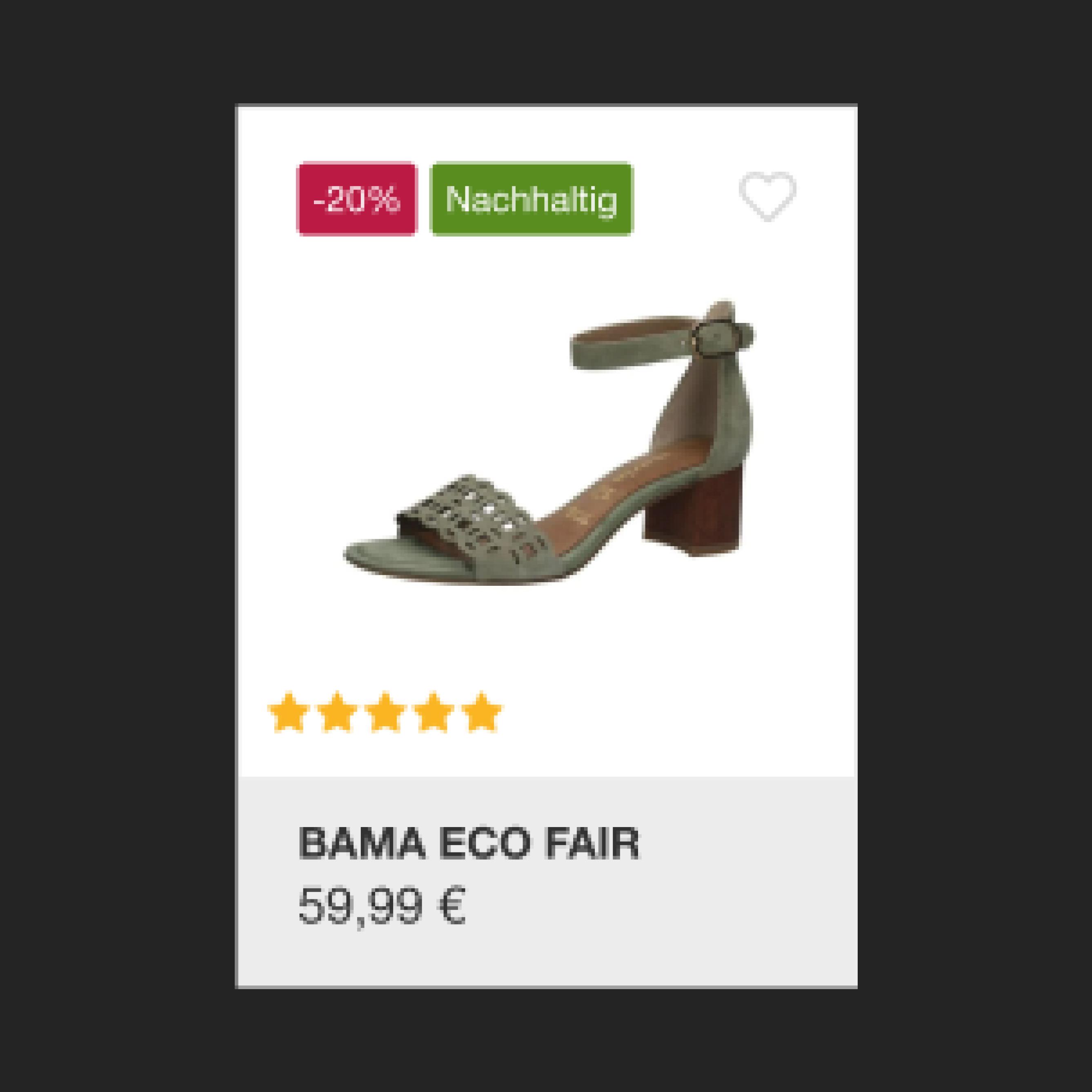Open the BAMA ECO FAIR product link

coord(469,843)
